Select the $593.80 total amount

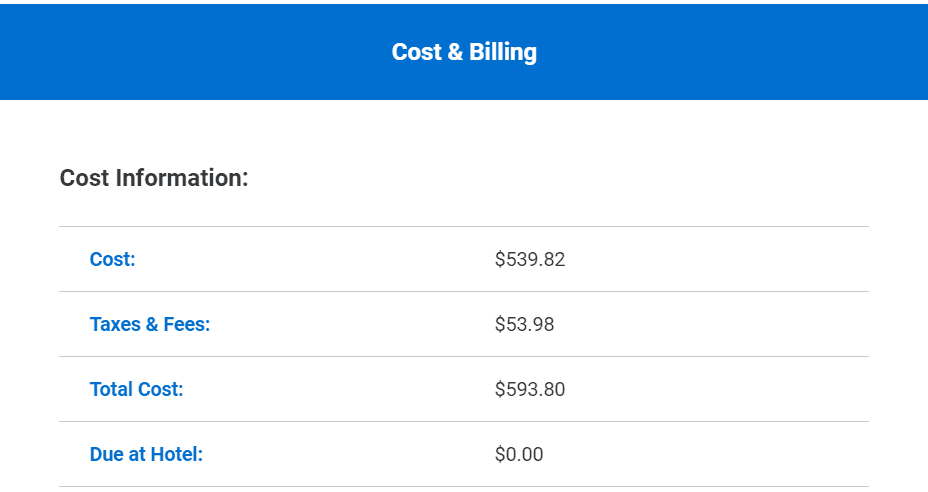pyautogui.click(x=530, y=389)
